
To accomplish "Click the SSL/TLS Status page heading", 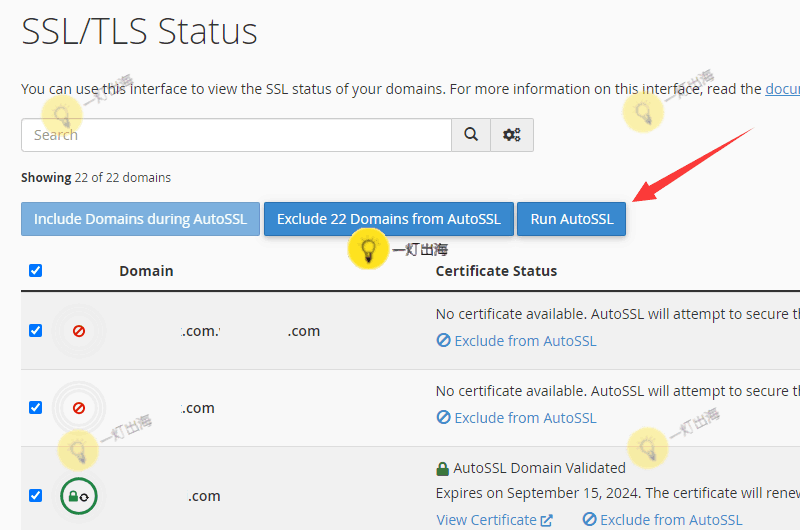I will [139, 32].
